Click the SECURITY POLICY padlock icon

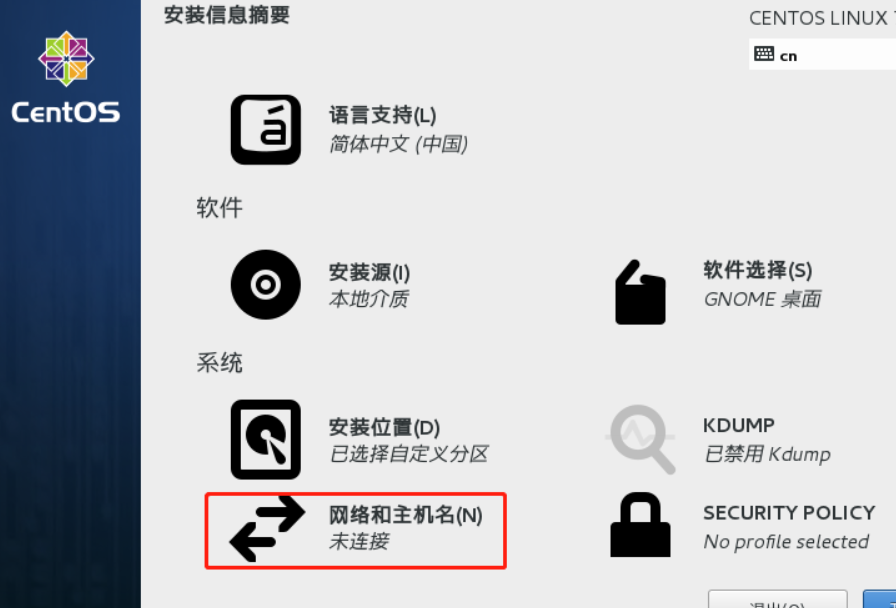pos(640,525)
